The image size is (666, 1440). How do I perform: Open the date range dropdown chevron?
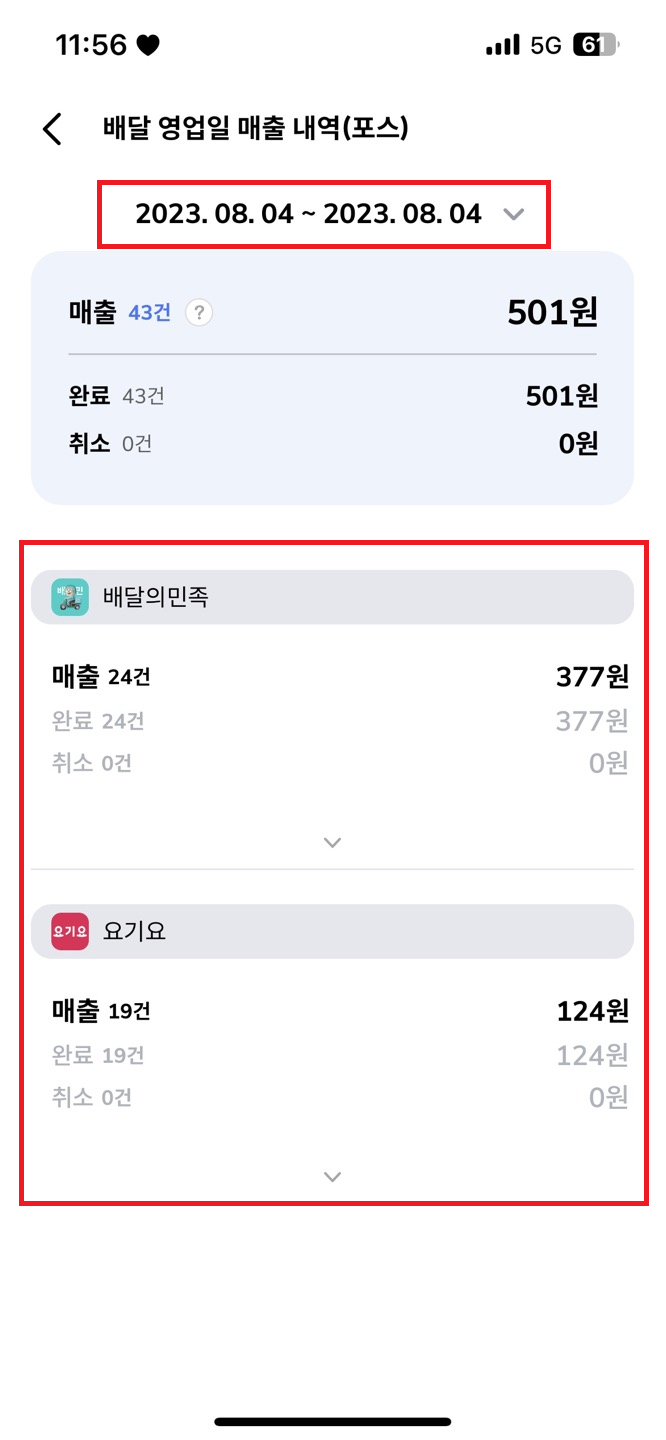tap(513, 214)
